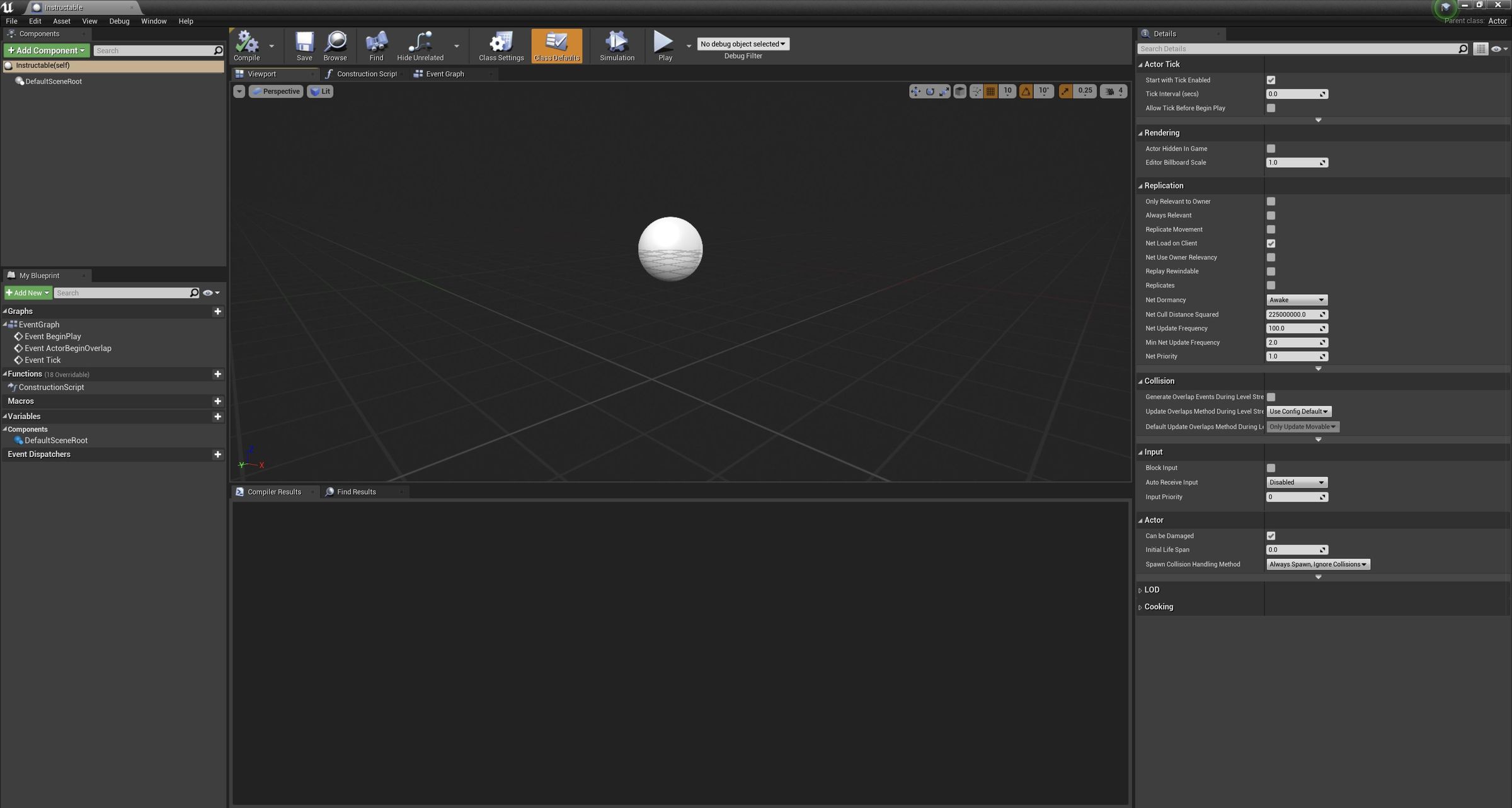Start Simulation in the viewport
This screenshot has height=808, width=1512.
click(617, 46)
